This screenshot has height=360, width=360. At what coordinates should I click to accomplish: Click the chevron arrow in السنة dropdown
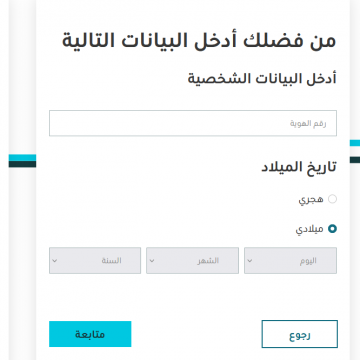(x=55, y=261)
